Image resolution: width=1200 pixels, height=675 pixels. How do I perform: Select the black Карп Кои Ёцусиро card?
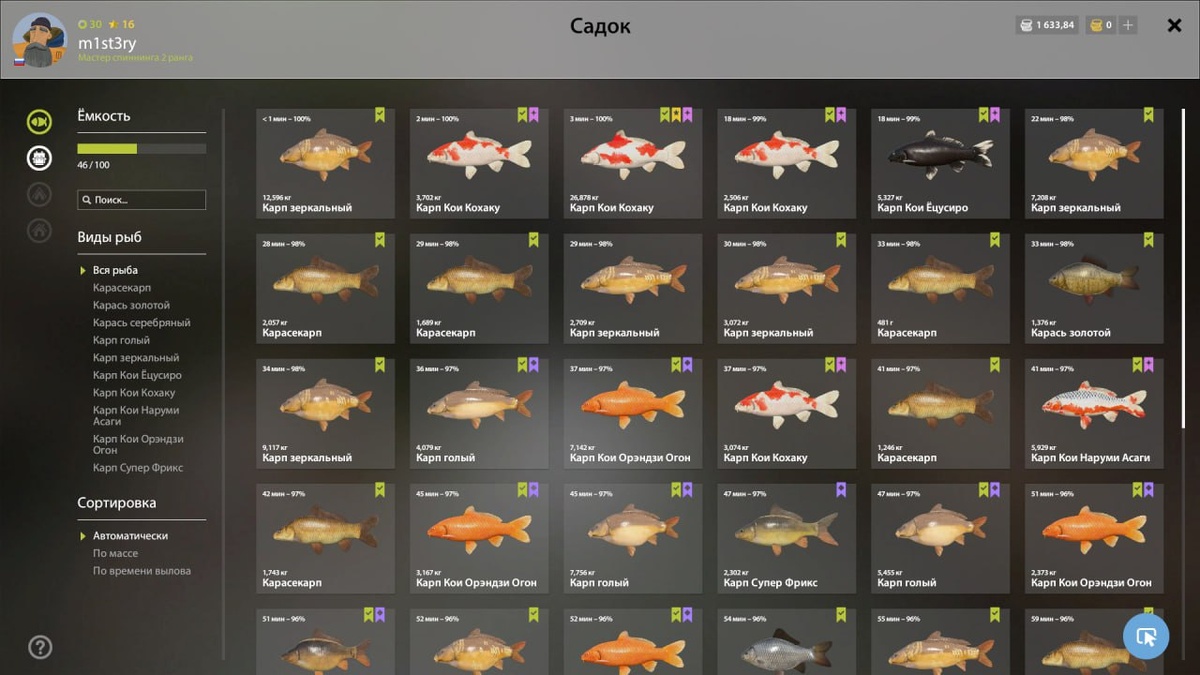click(940, 164)
